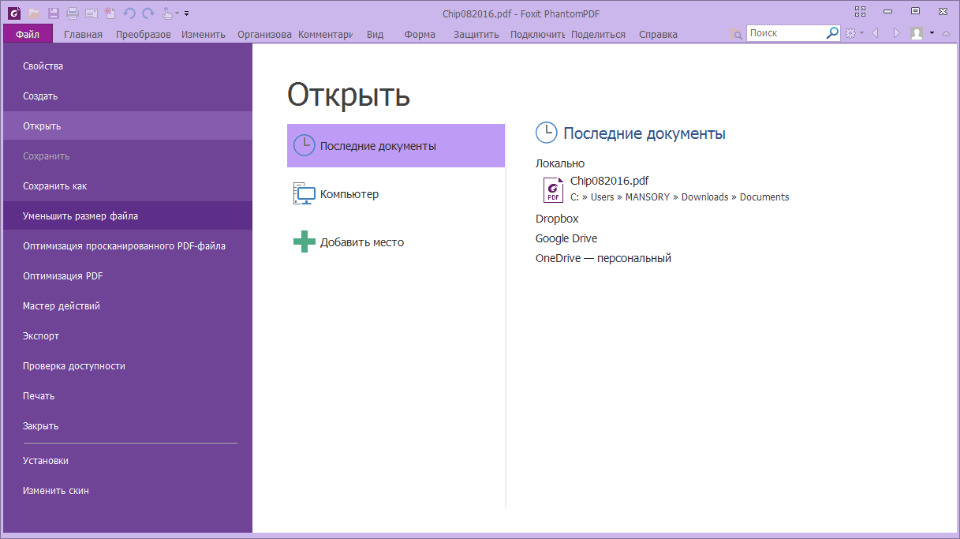Switch to the Главная tab
Screen dimensions: 960x539
click(83, 34)
